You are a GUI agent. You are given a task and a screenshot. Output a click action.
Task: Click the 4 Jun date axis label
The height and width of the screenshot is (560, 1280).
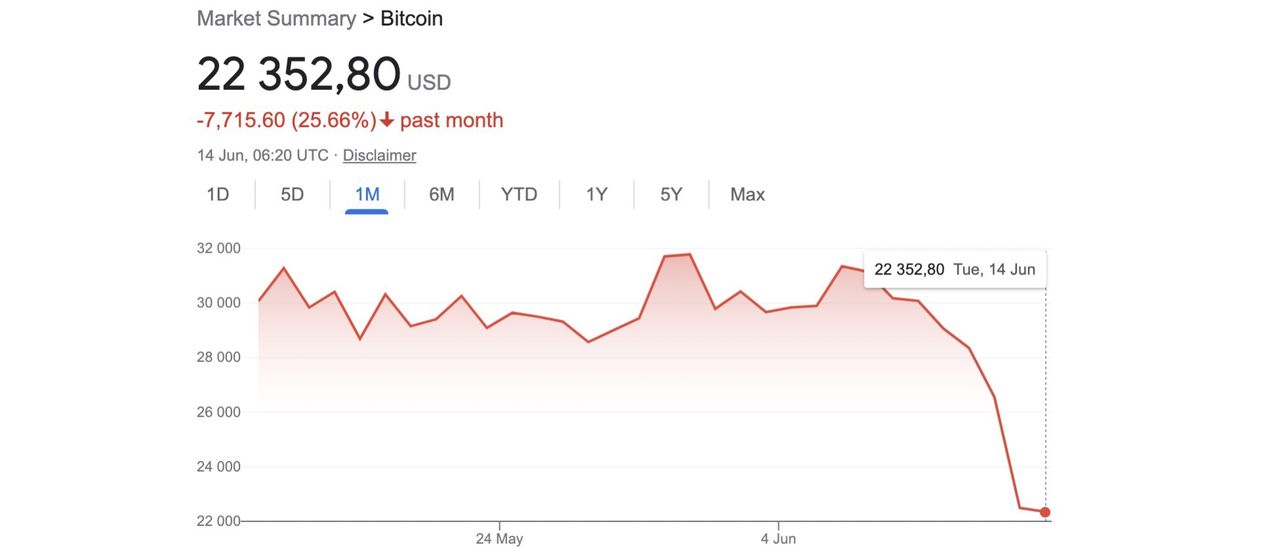click(x=778, y=539)
